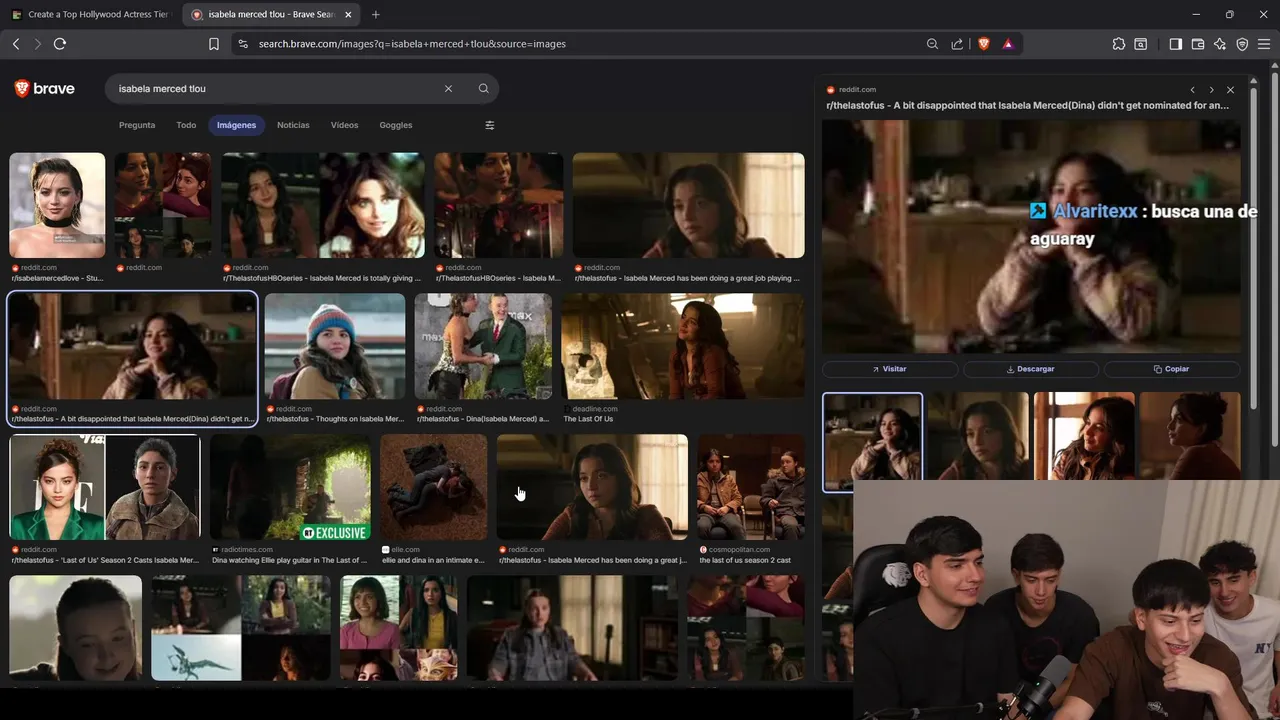Select the first related thumbnail in preview panel
The height and width of the screenshot is (720, 1280).
872,441
